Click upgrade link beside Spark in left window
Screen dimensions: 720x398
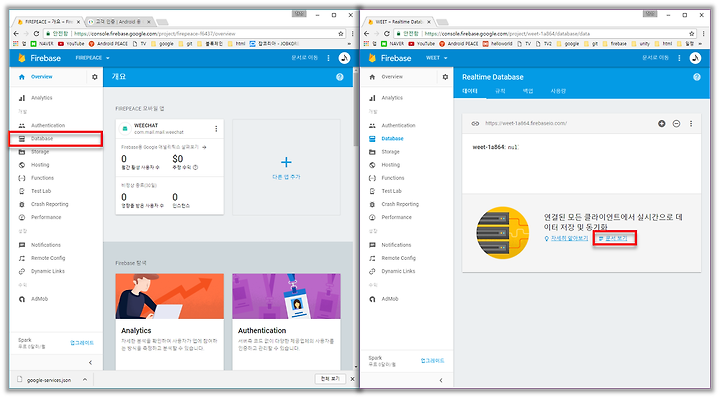82,343
